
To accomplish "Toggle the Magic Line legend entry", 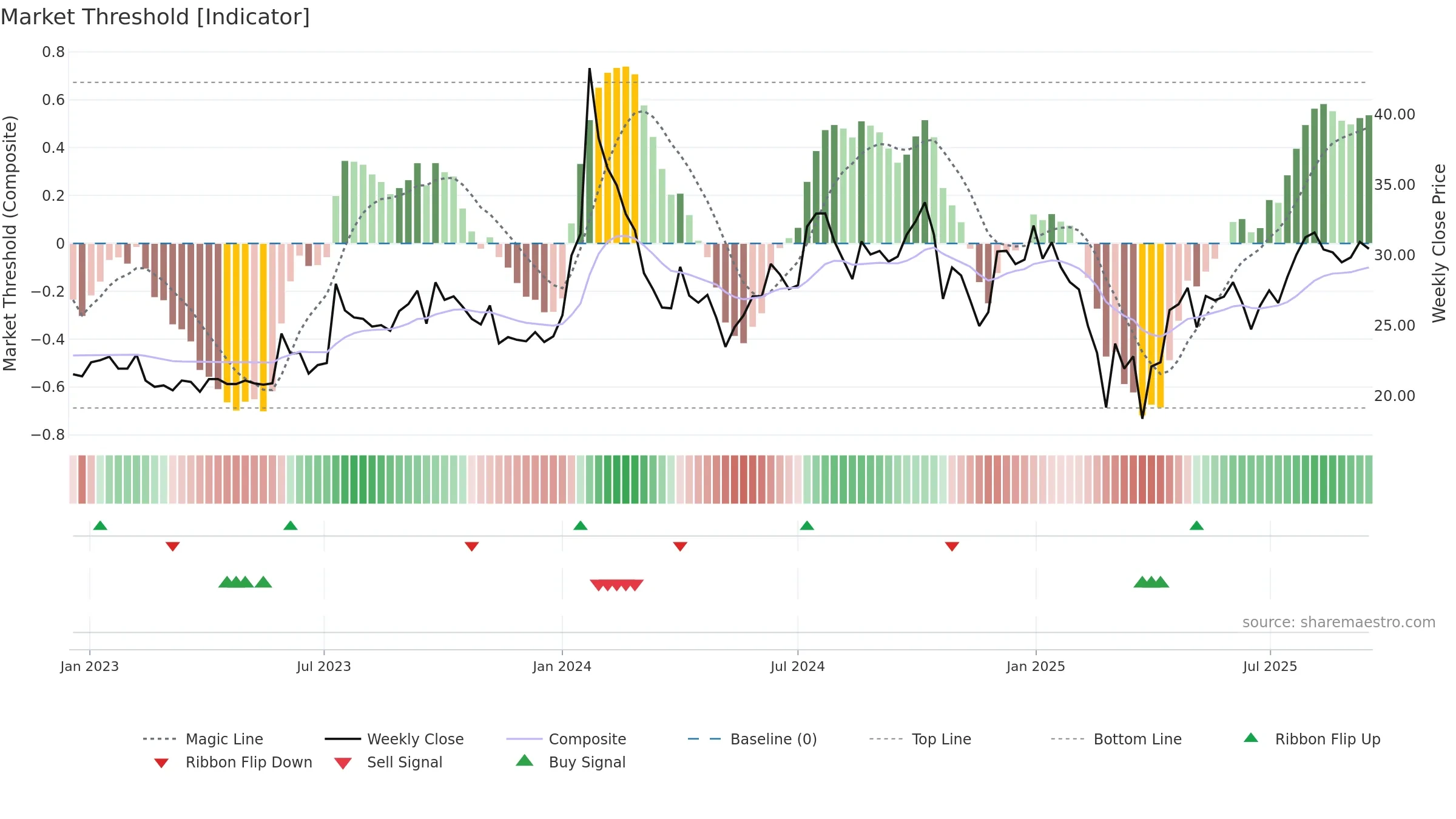I will point(203,739).
